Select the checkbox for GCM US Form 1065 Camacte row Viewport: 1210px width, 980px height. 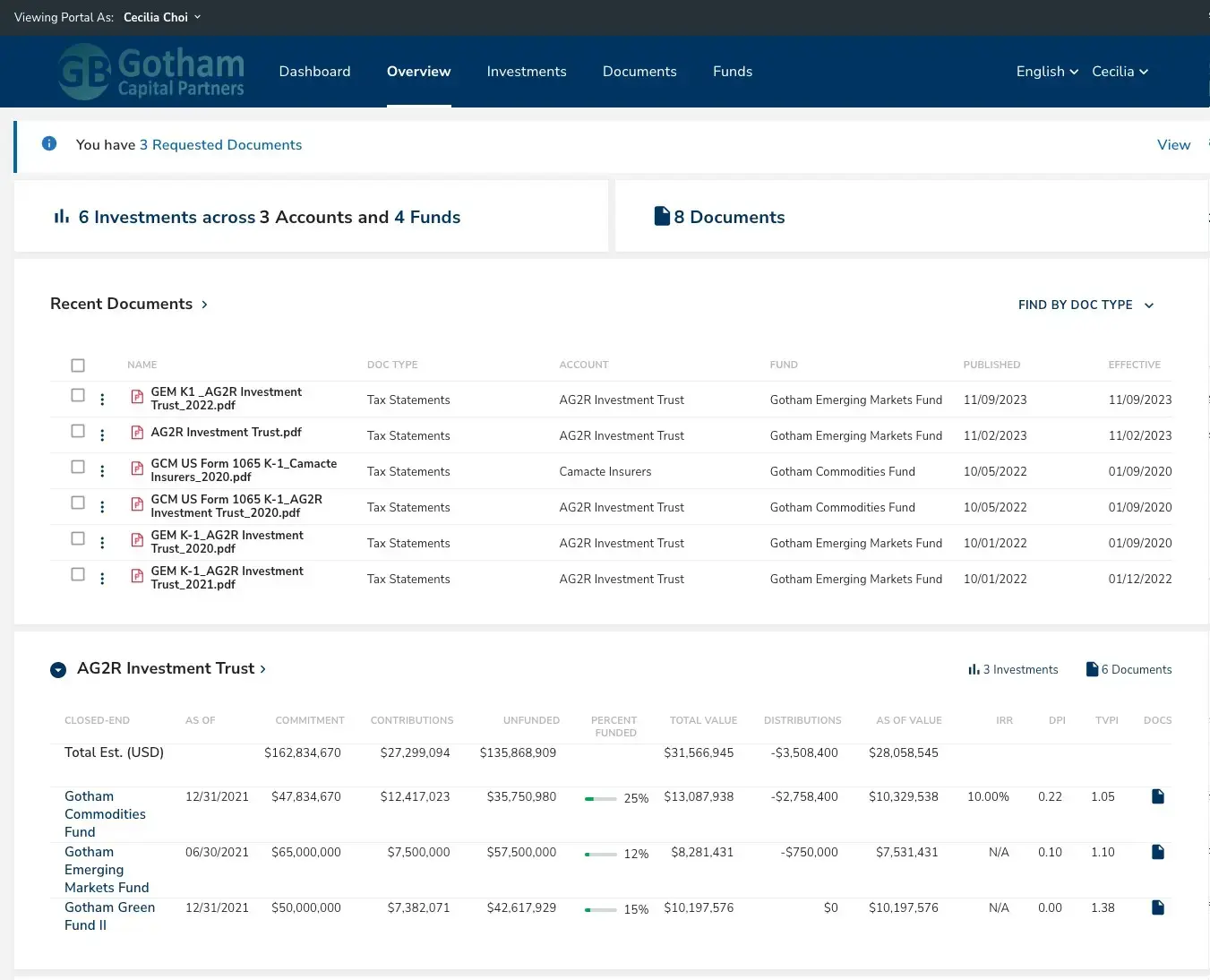coord(78,468)
